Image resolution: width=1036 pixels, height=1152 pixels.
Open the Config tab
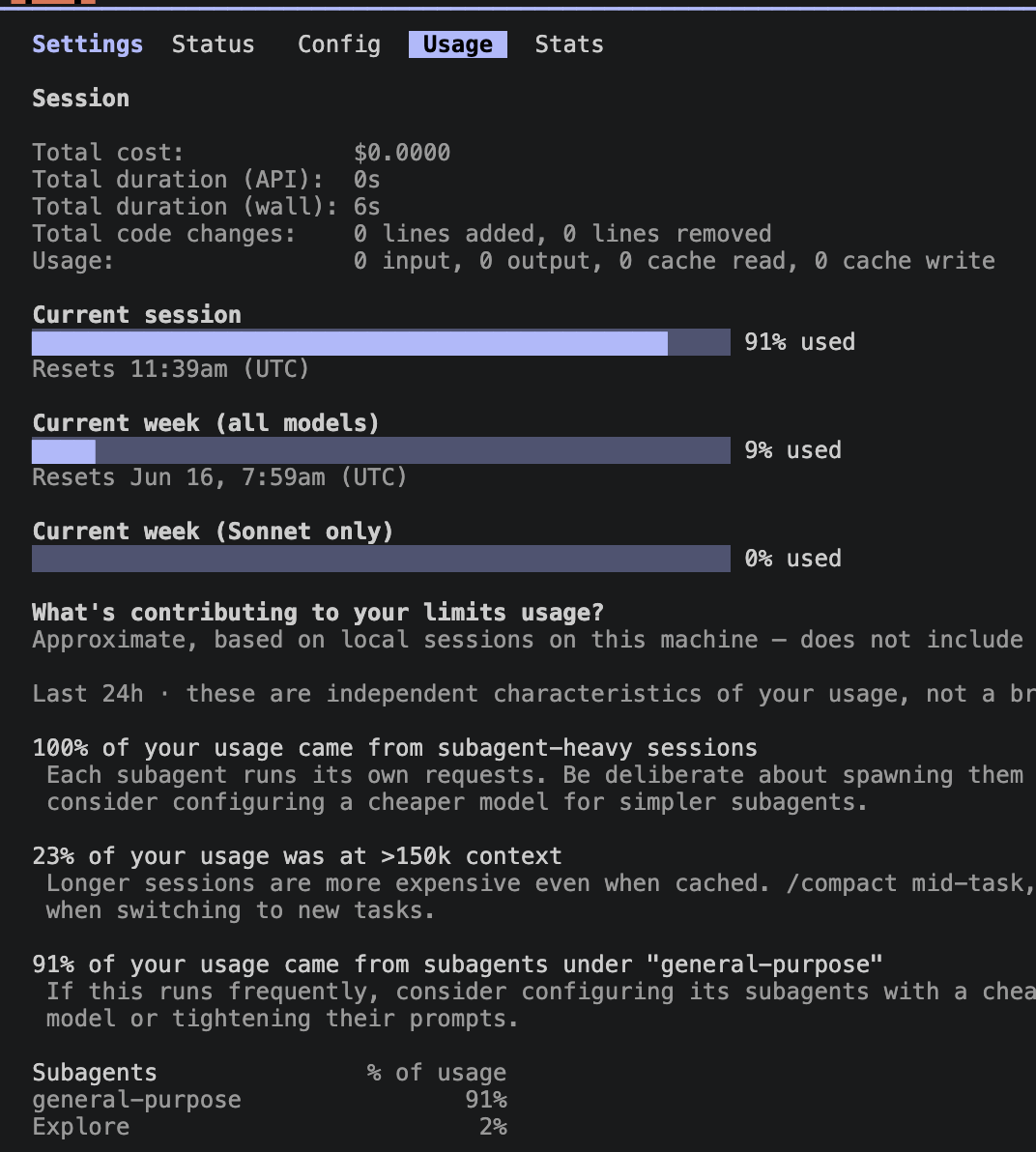338,44
